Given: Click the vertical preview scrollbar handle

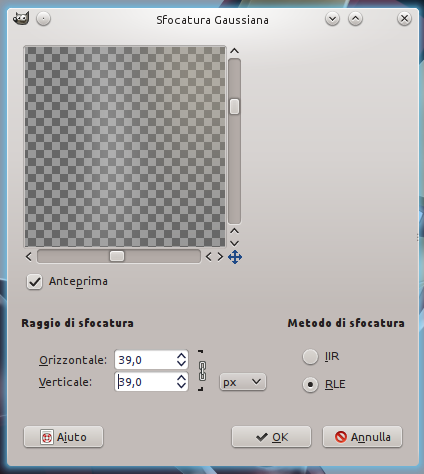Looking at the screenshot, I should 234,106.
